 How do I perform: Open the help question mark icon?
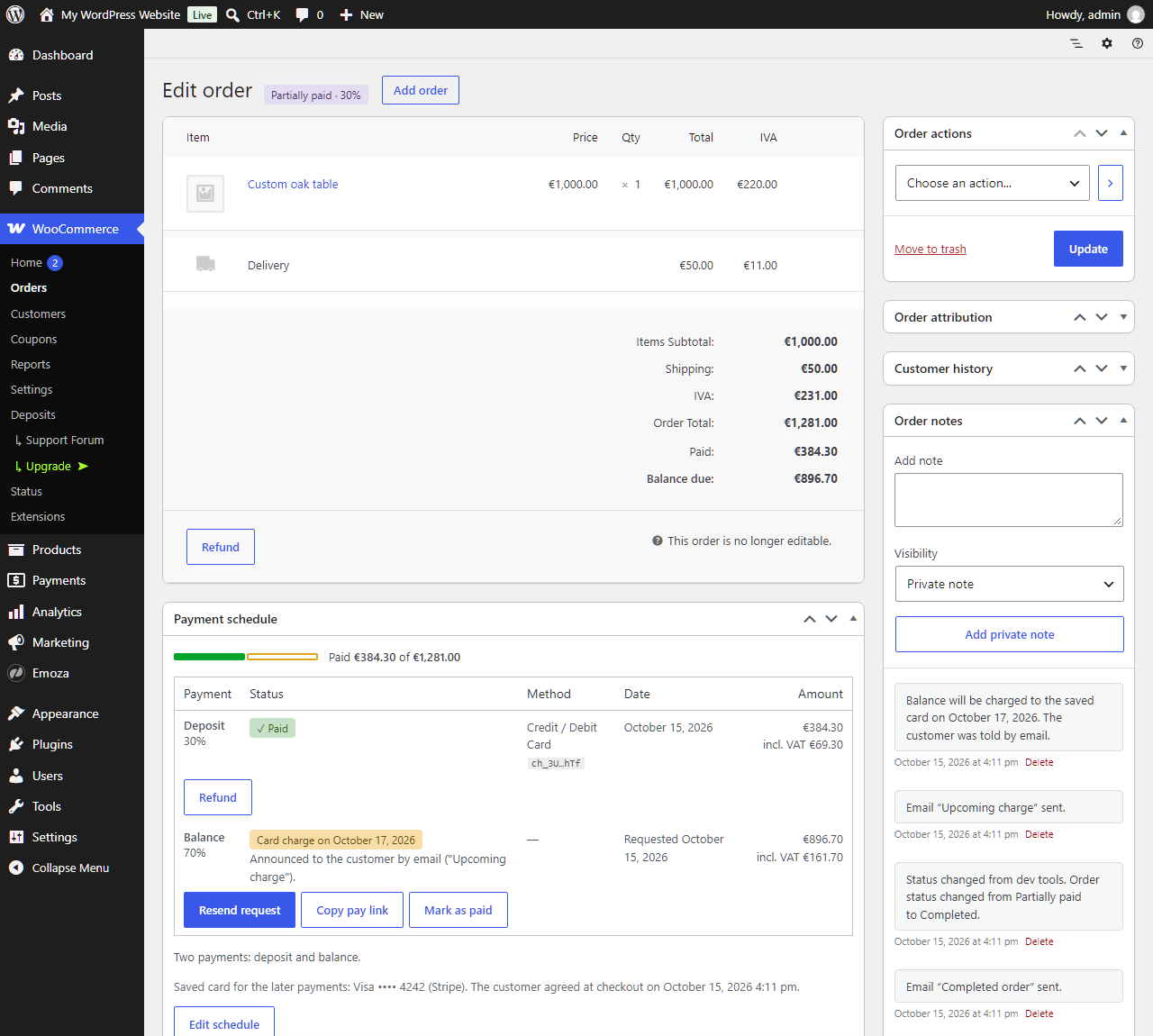point(1138,43)
